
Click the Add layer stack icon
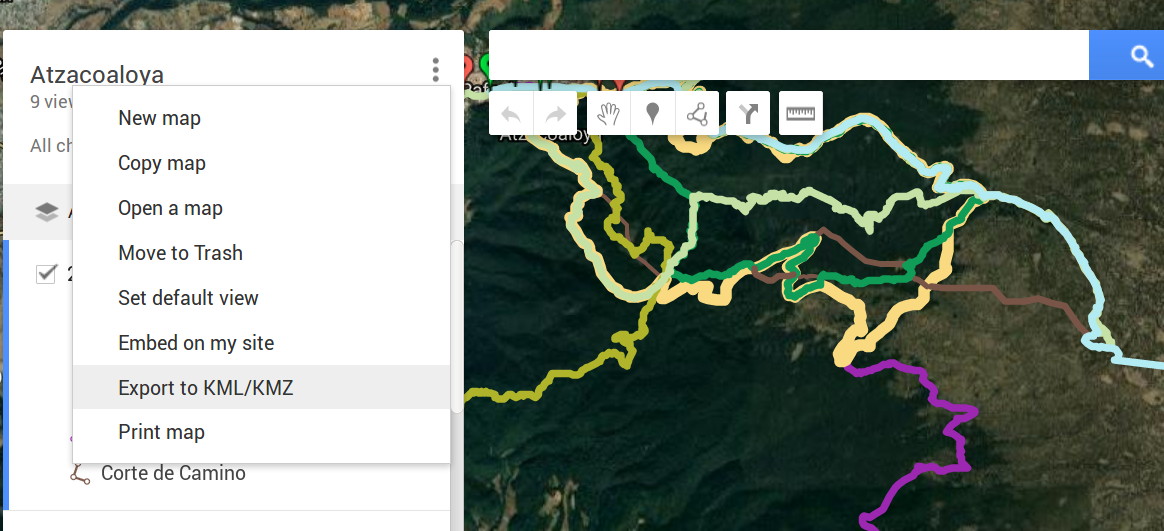[47, 212]
